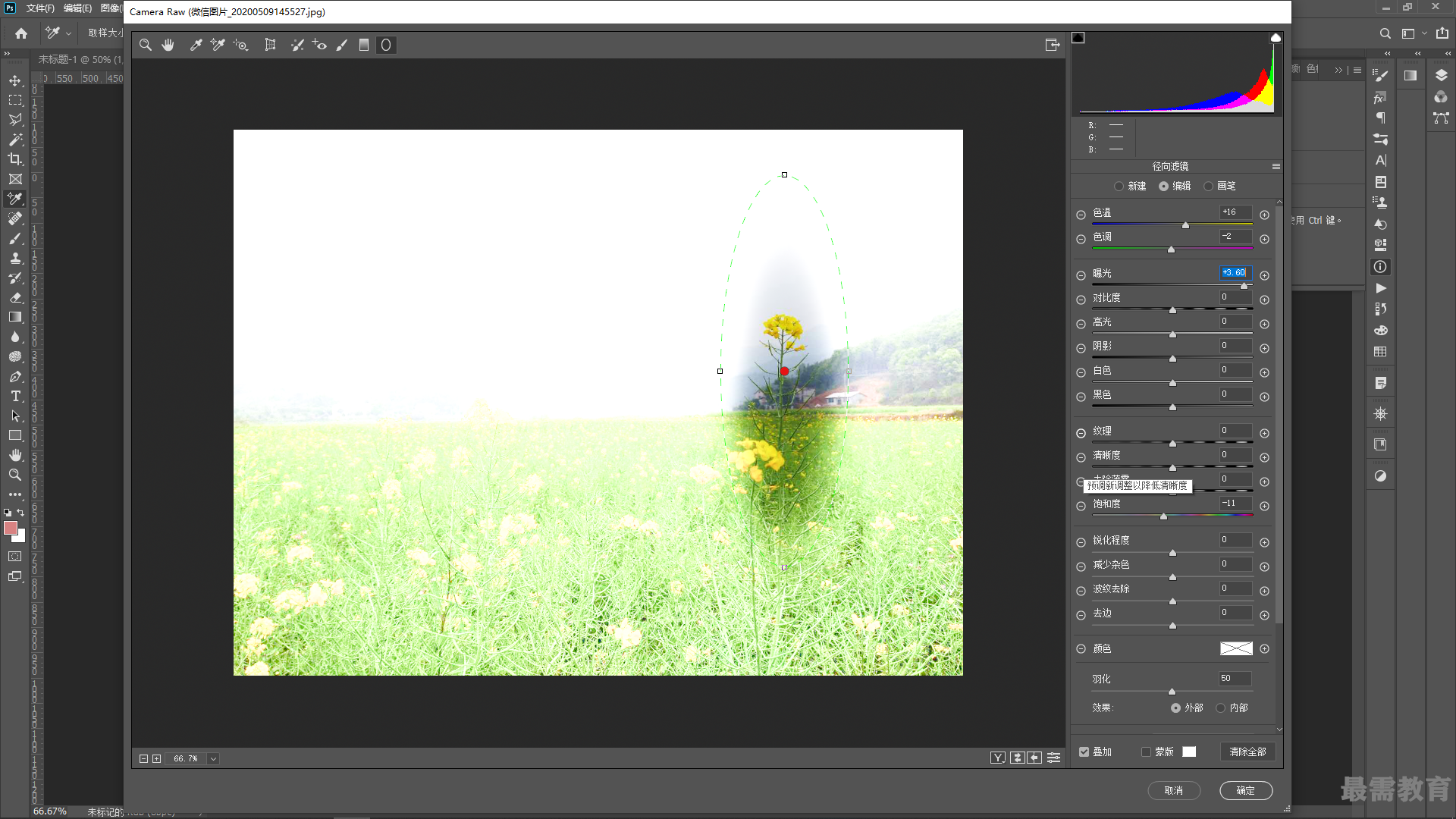1456x819 pixels.
Task: Select Photoshop Eraser tool
Action: tap(15, 297)
